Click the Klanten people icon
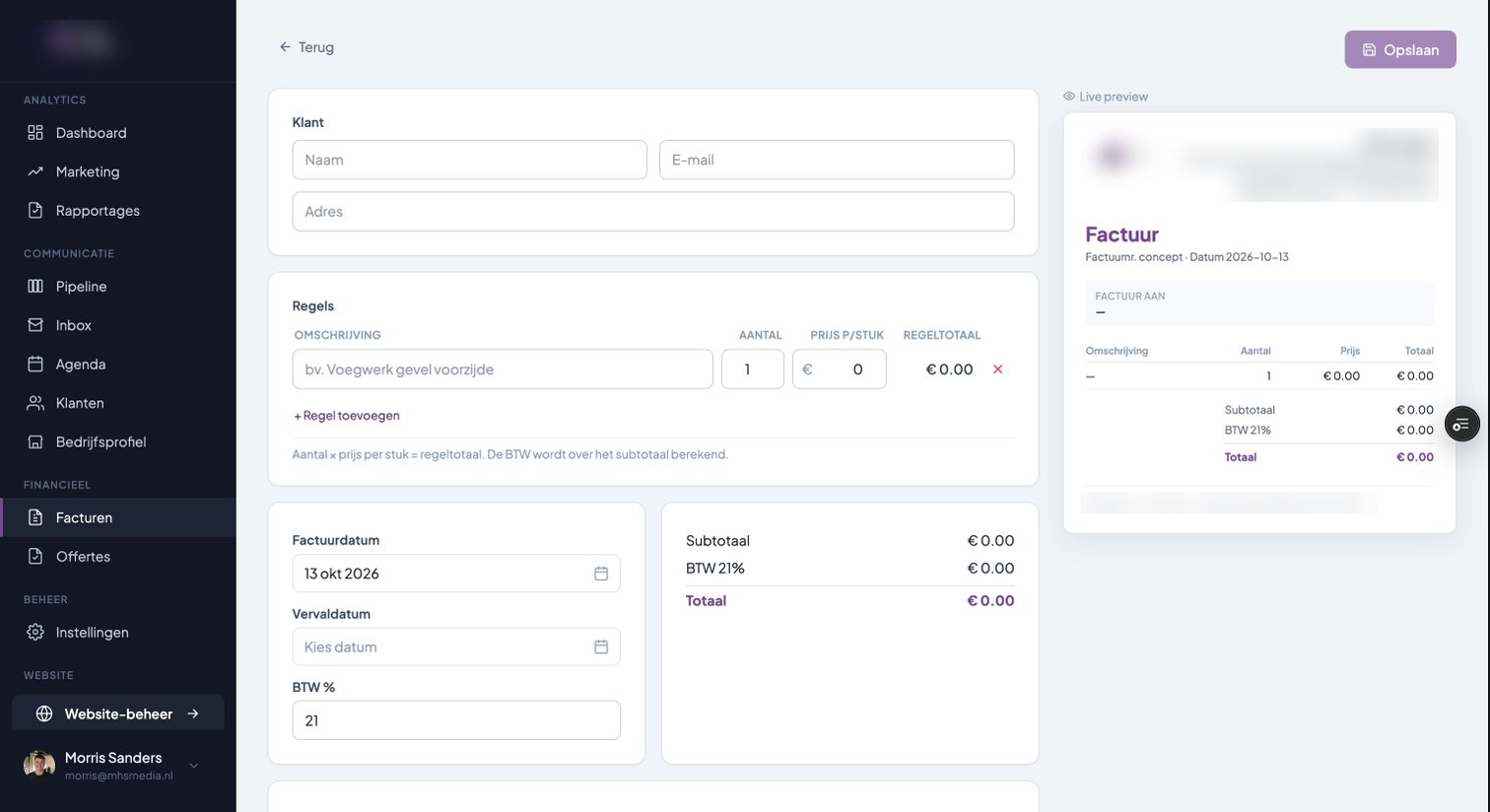 click(x=35, y=403)
